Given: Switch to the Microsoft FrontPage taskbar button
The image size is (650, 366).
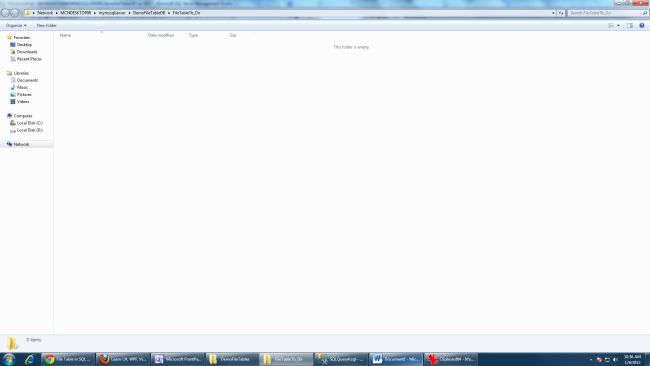Looking at the screenshot, I should click(177, 359).
